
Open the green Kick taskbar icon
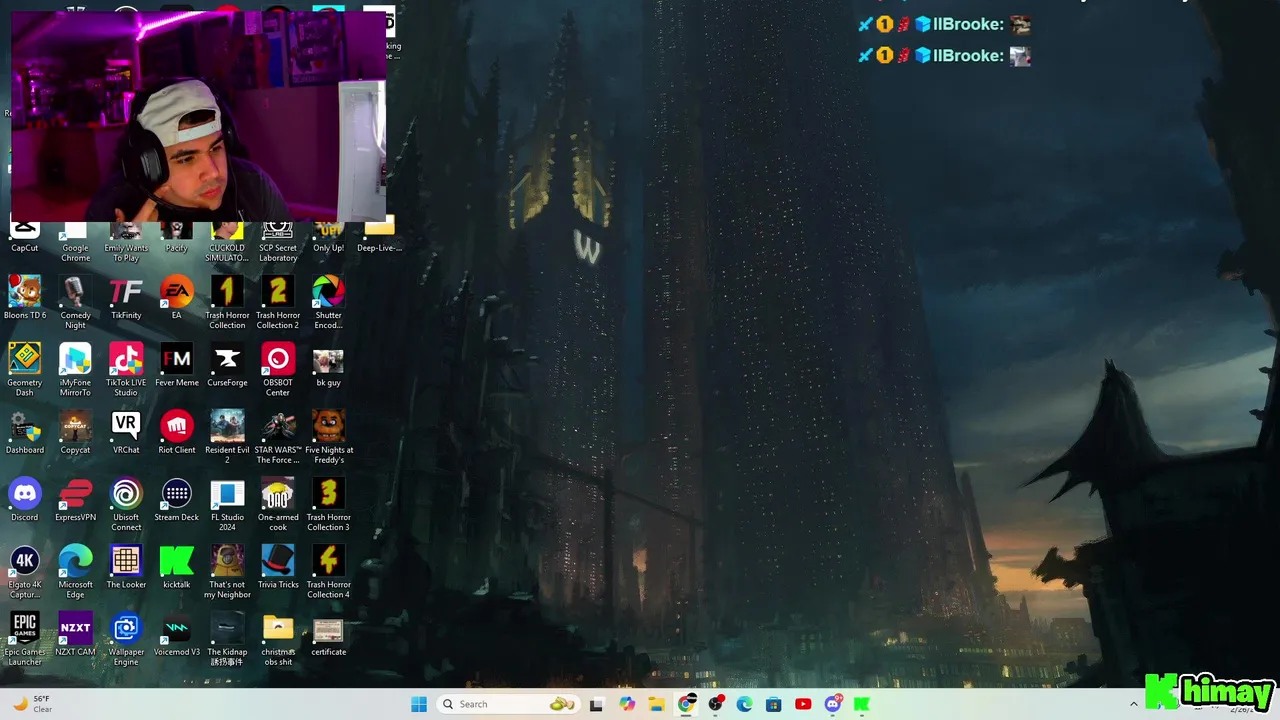(861, 704)
